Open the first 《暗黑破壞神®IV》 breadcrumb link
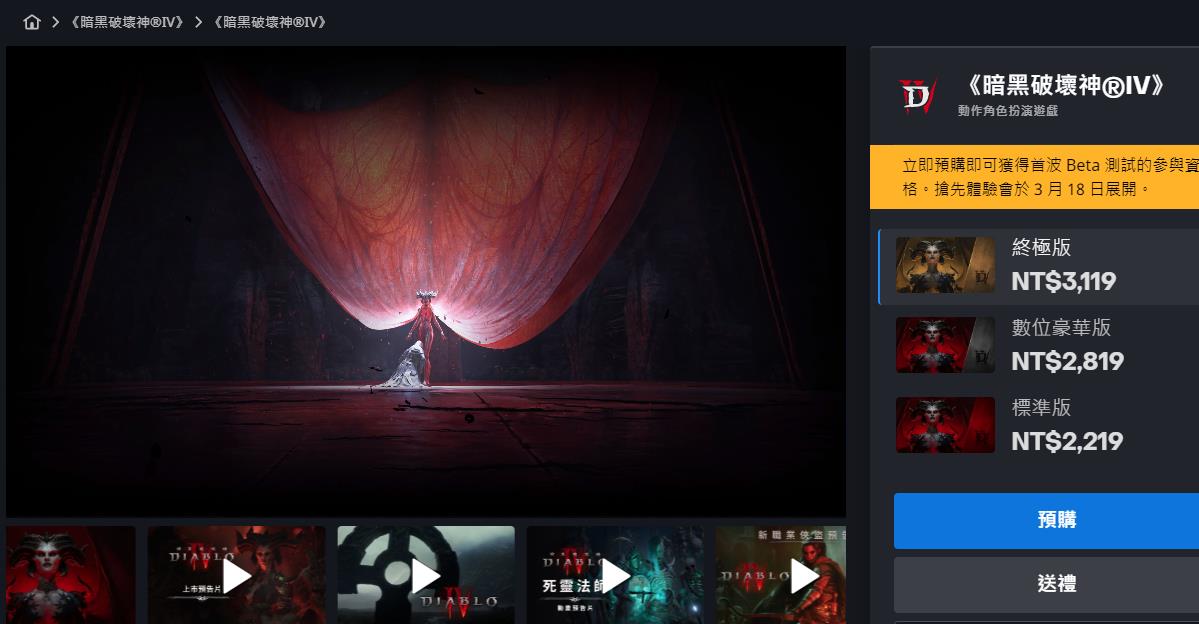 click(x=127, y=22)
